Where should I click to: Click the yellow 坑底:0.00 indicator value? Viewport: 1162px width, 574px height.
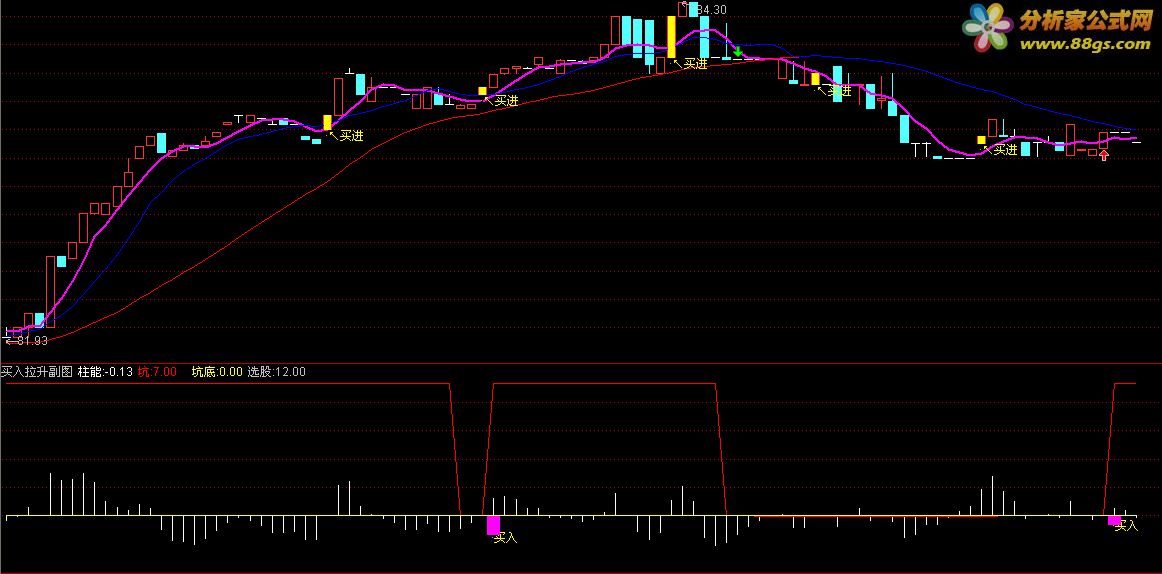[217, 372]
